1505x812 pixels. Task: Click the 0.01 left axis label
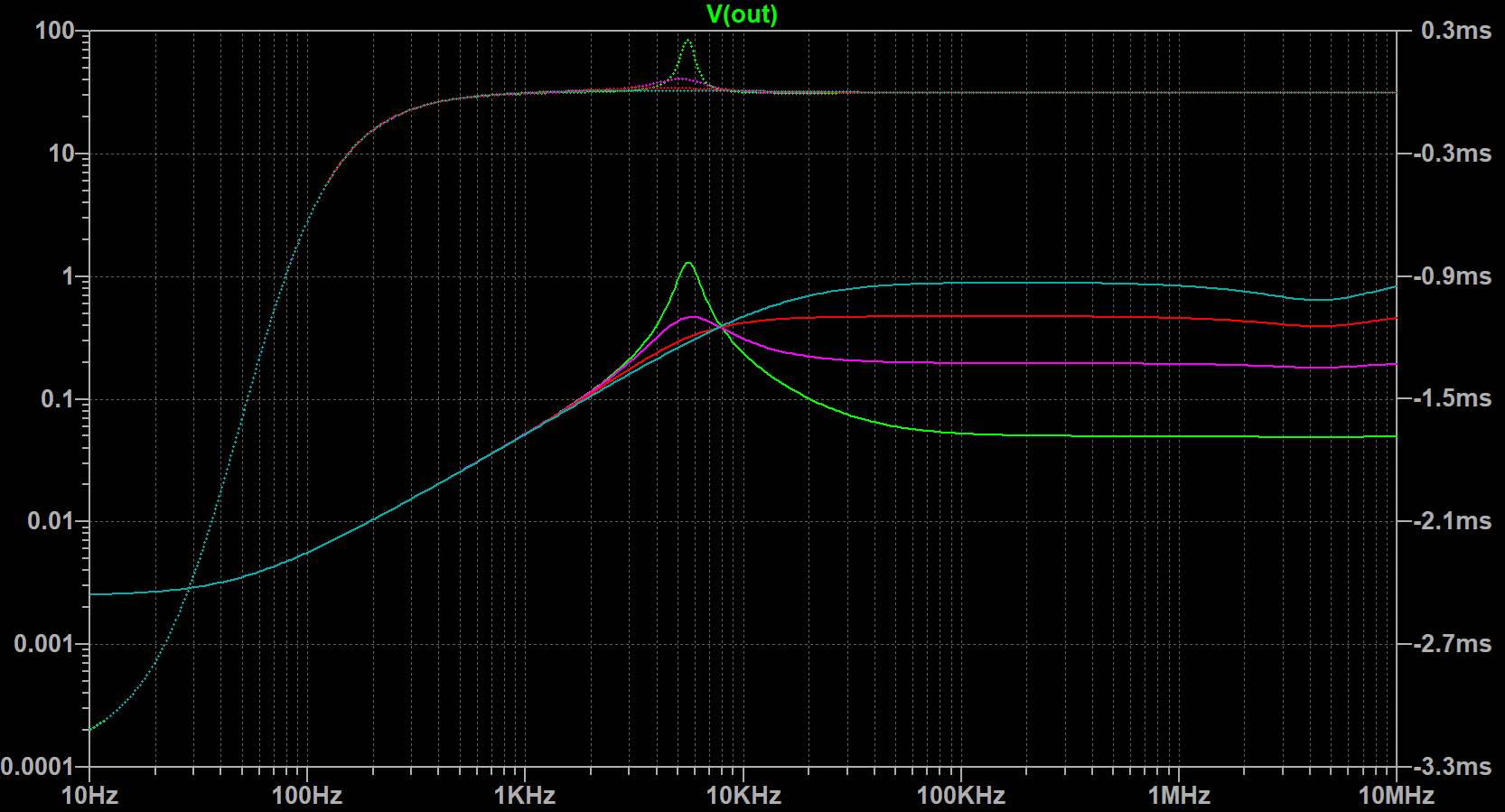tap(51, 521)
